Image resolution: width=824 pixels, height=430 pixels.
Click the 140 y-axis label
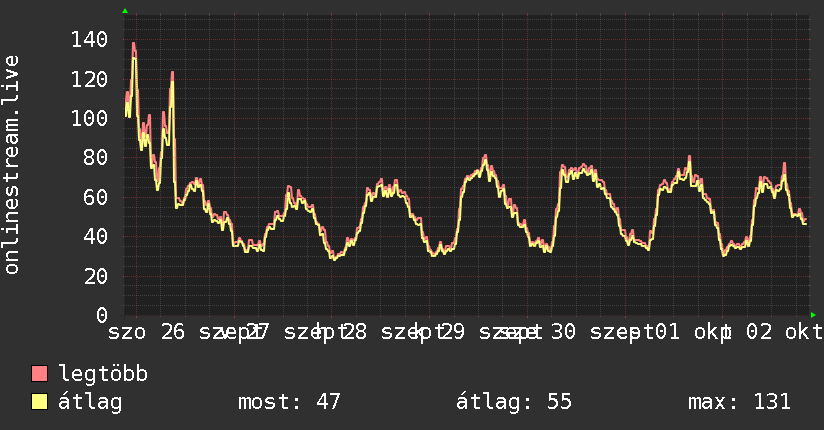click(x=89, y=39)
